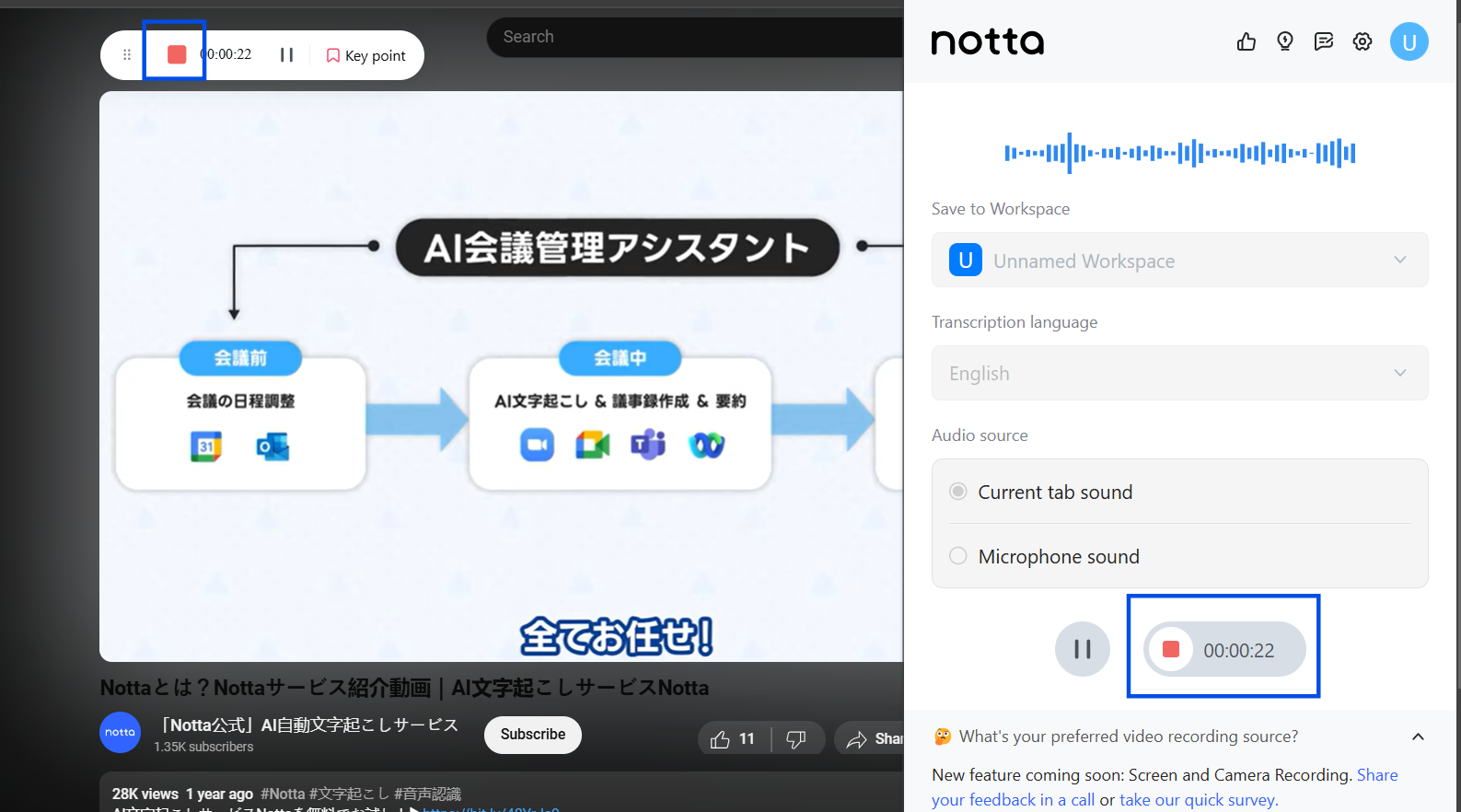Click the U workspace badge icon
Viewport: 1461px width, 812px height.
coord(965,260)
